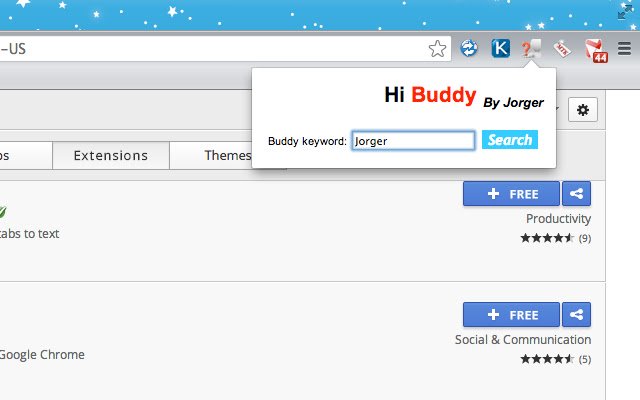This screenshot has height=400, width=640.
Task: Toggle the Hi Buddy extension icon
Action: tap(531, 49)
